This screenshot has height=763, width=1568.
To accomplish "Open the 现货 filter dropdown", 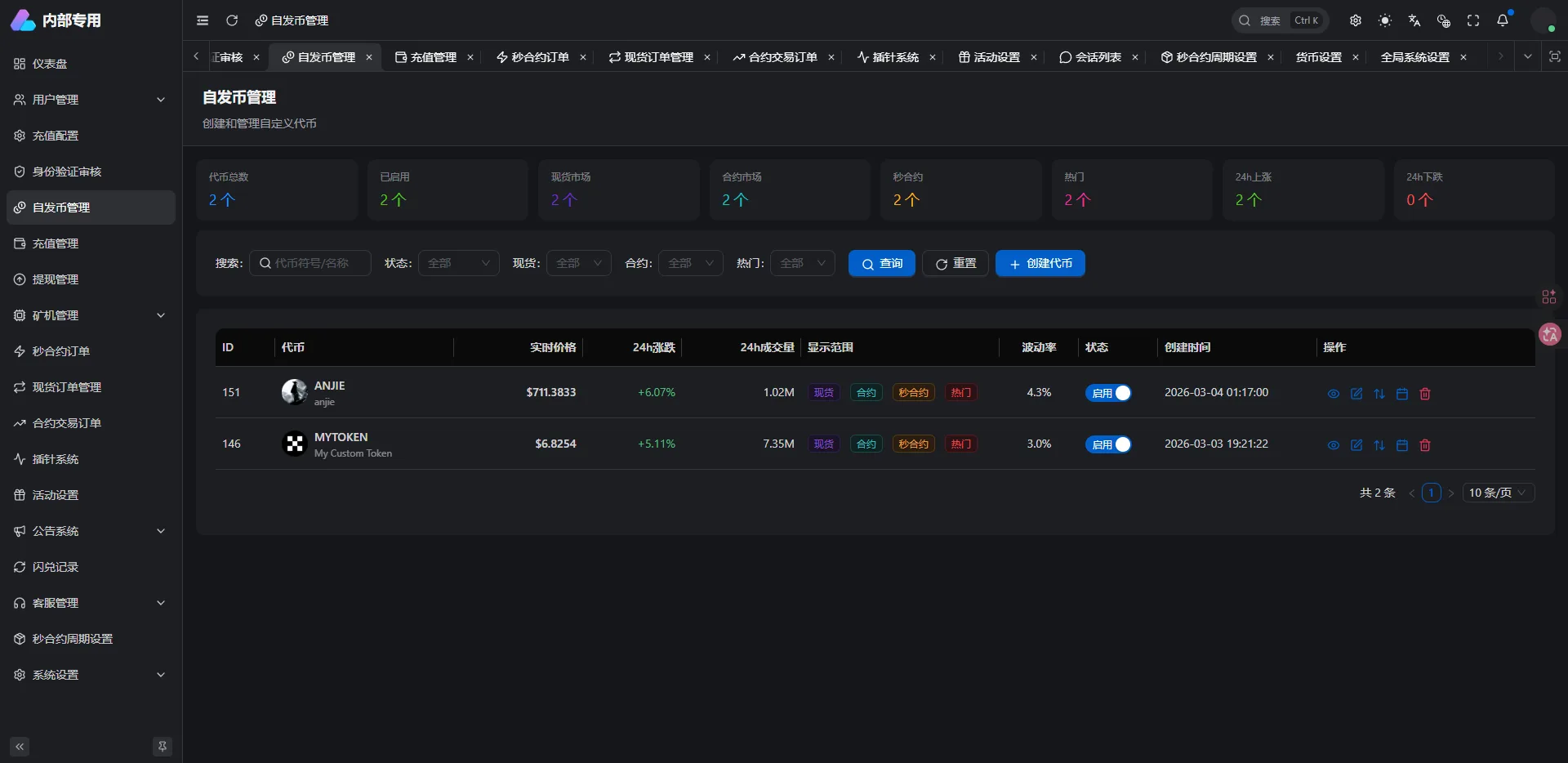I will [579, 263].
